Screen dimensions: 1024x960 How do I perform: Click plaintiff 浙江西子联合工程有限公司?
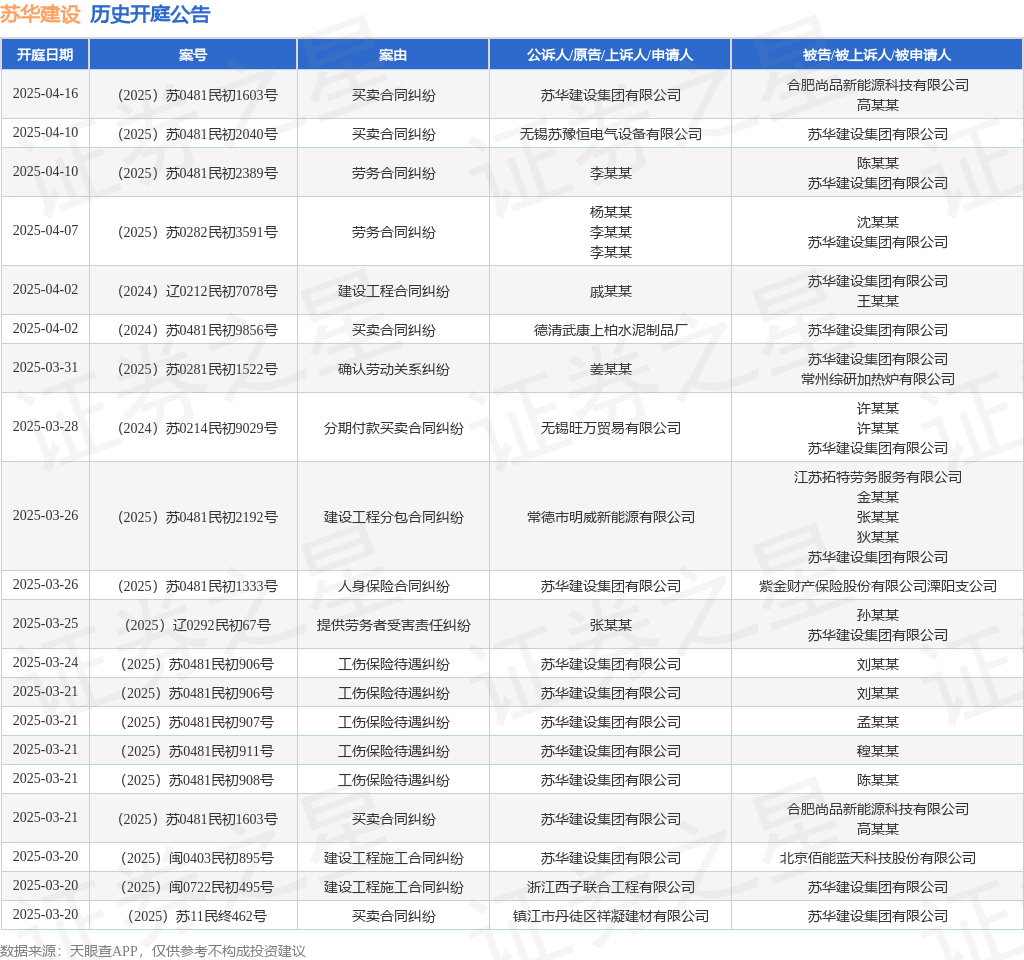point(611,888)
